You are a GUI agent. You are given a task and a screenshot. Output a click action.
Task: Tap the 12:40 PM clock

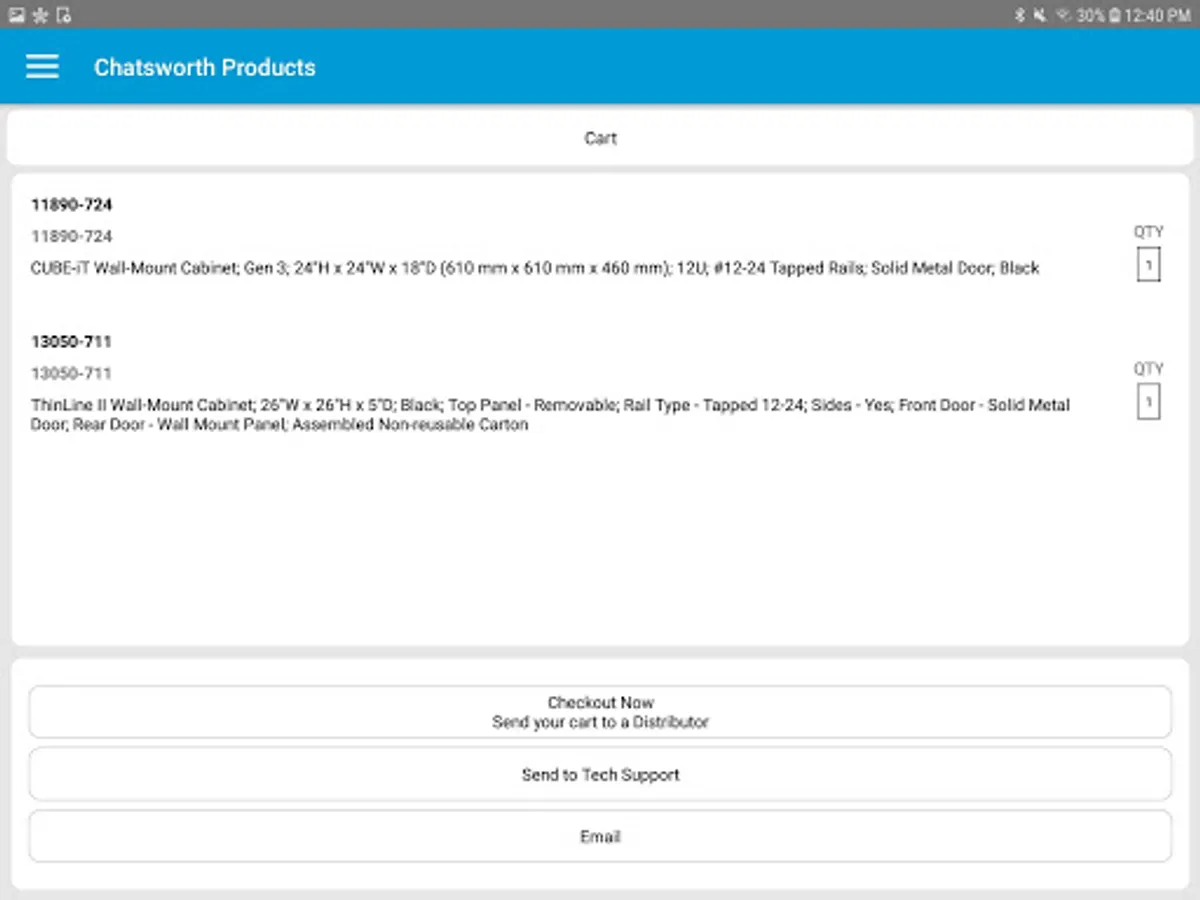click(x=1158, y=15)
